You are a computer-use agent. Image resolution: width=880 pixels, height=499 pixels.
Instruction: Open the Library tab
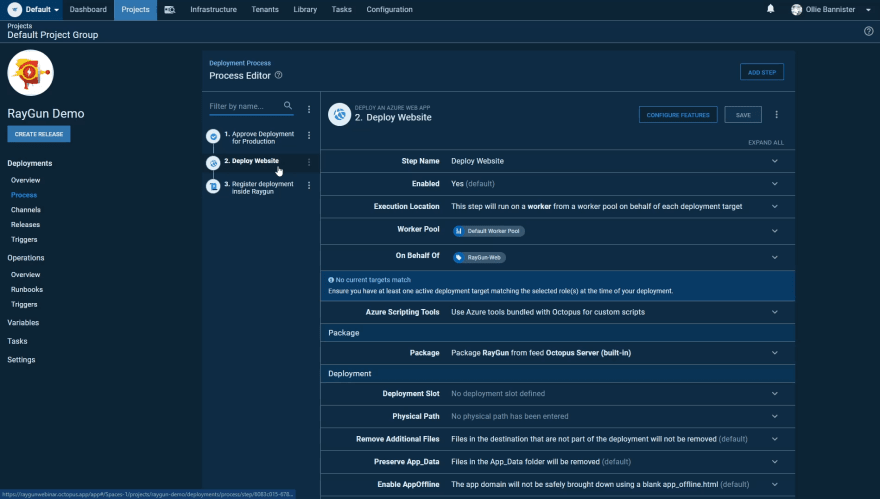pos(305,10)
